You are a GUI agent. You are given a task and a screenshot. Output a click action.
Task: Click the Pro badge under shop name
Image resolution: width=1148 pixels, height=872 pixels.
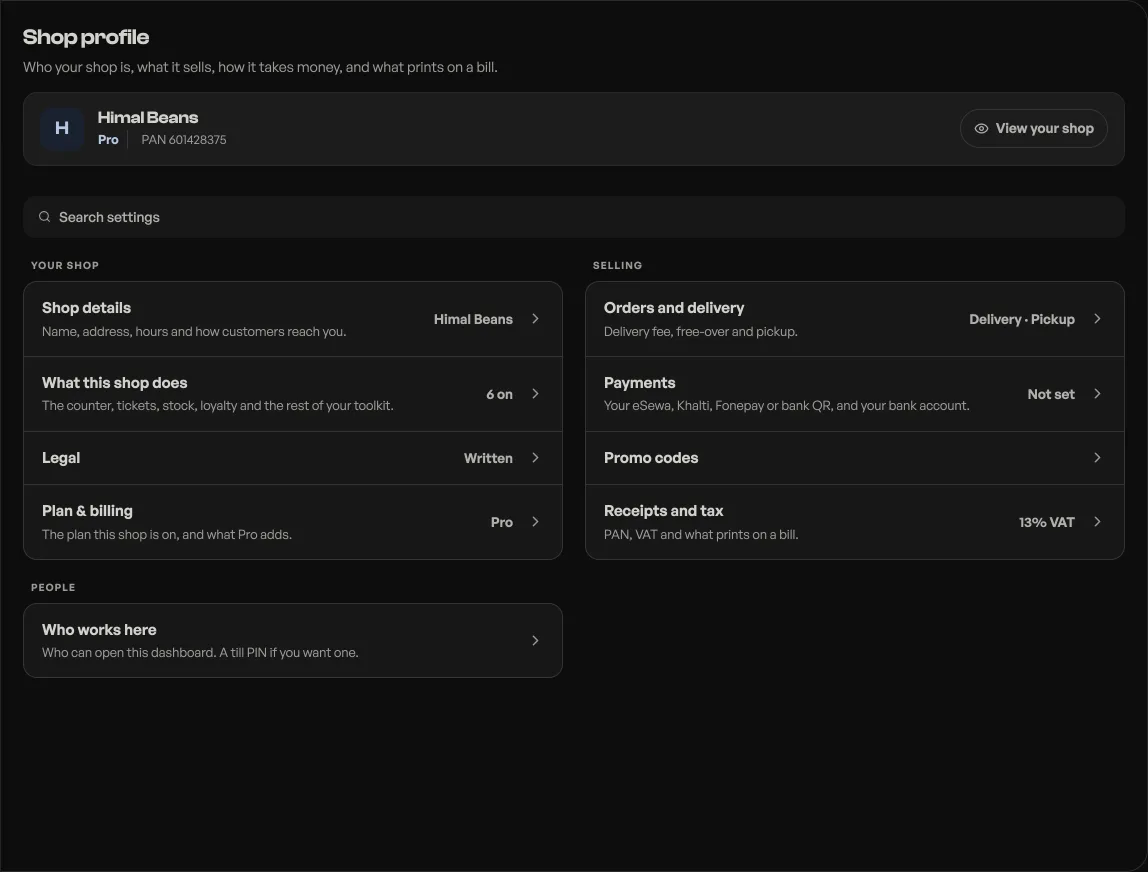108,140
